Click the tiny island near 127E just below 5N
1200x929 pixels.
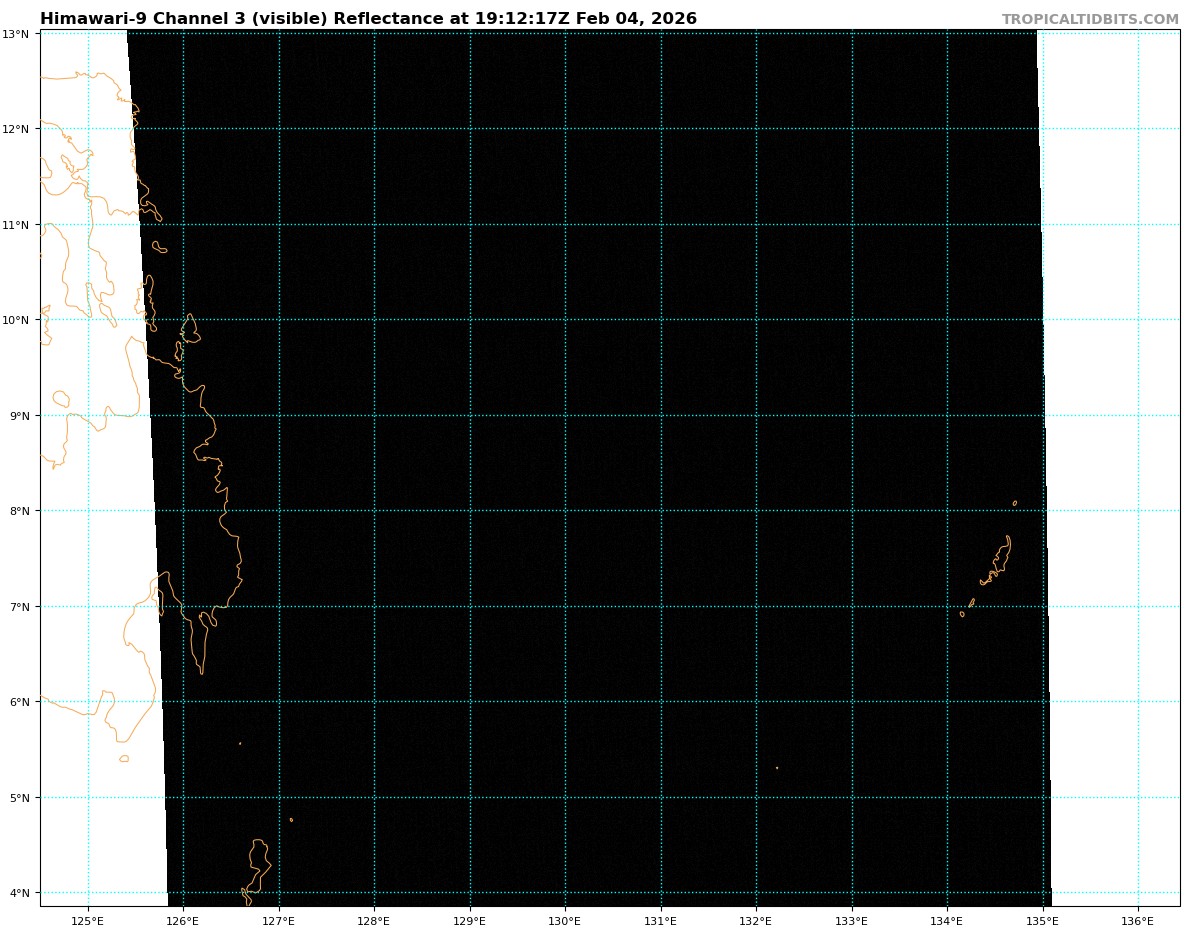point(291,820)
